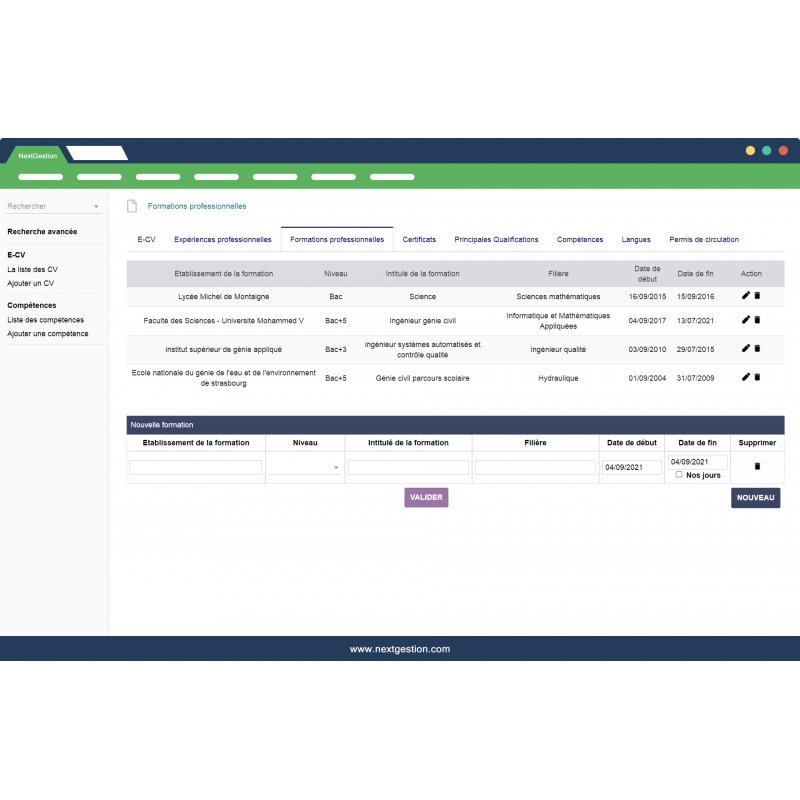Expand the Rechercher search dropdown

[95, 206]
